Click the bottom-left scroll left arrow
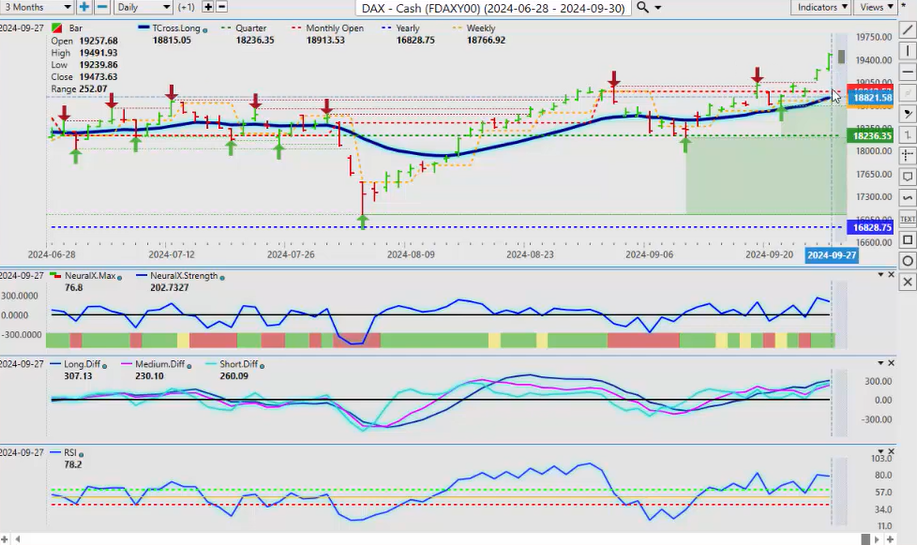 point(18,539)
